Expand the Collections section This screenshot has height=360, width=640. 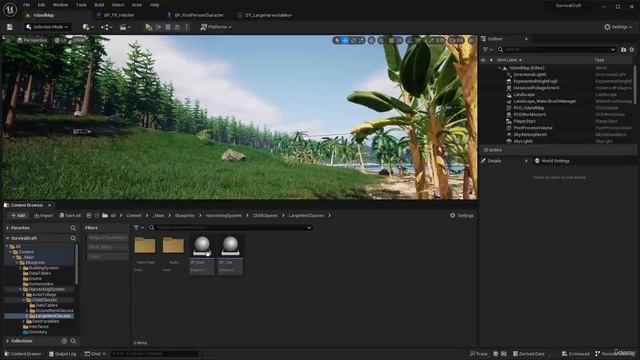tap(7, 341)
